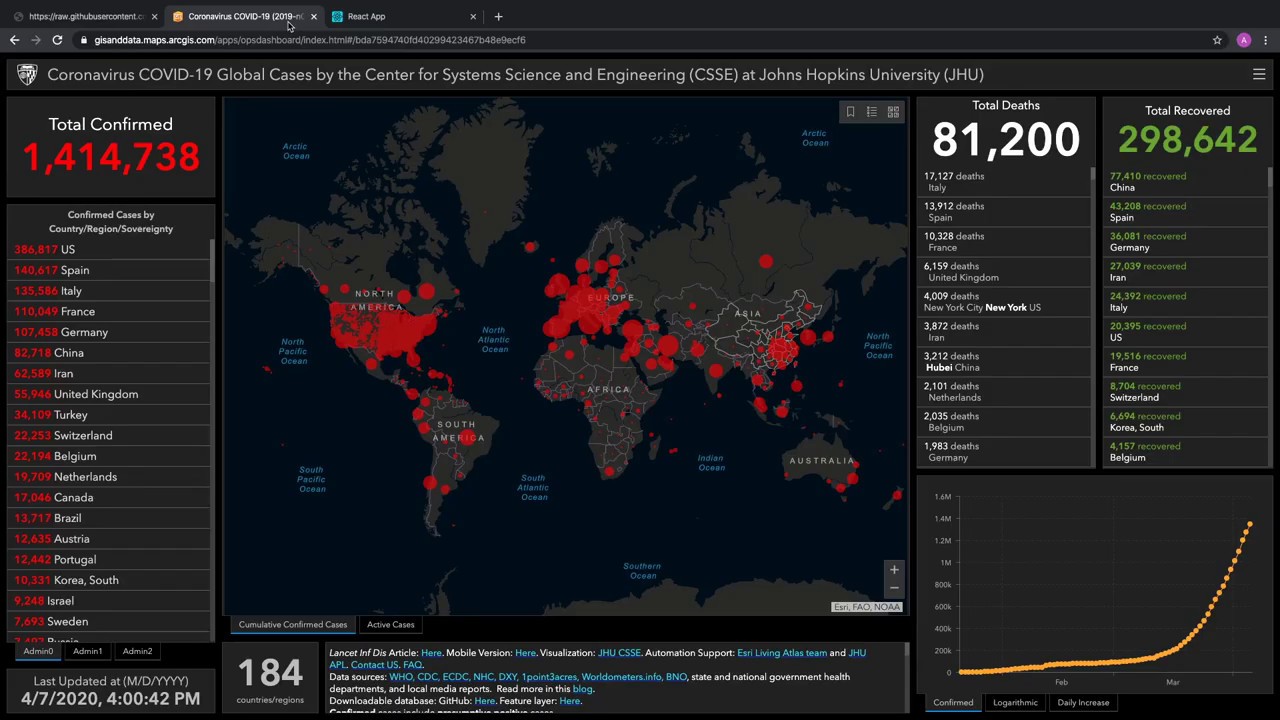Select Canada in confirmed list
1280x720 pixels.
pyautogui.click(x=109, y=497)
